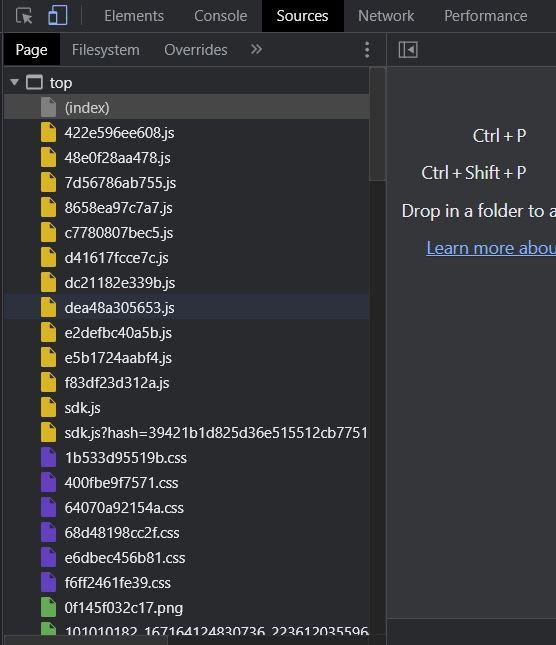Open the highlighted dea48a305653.js file

(186, 308)
